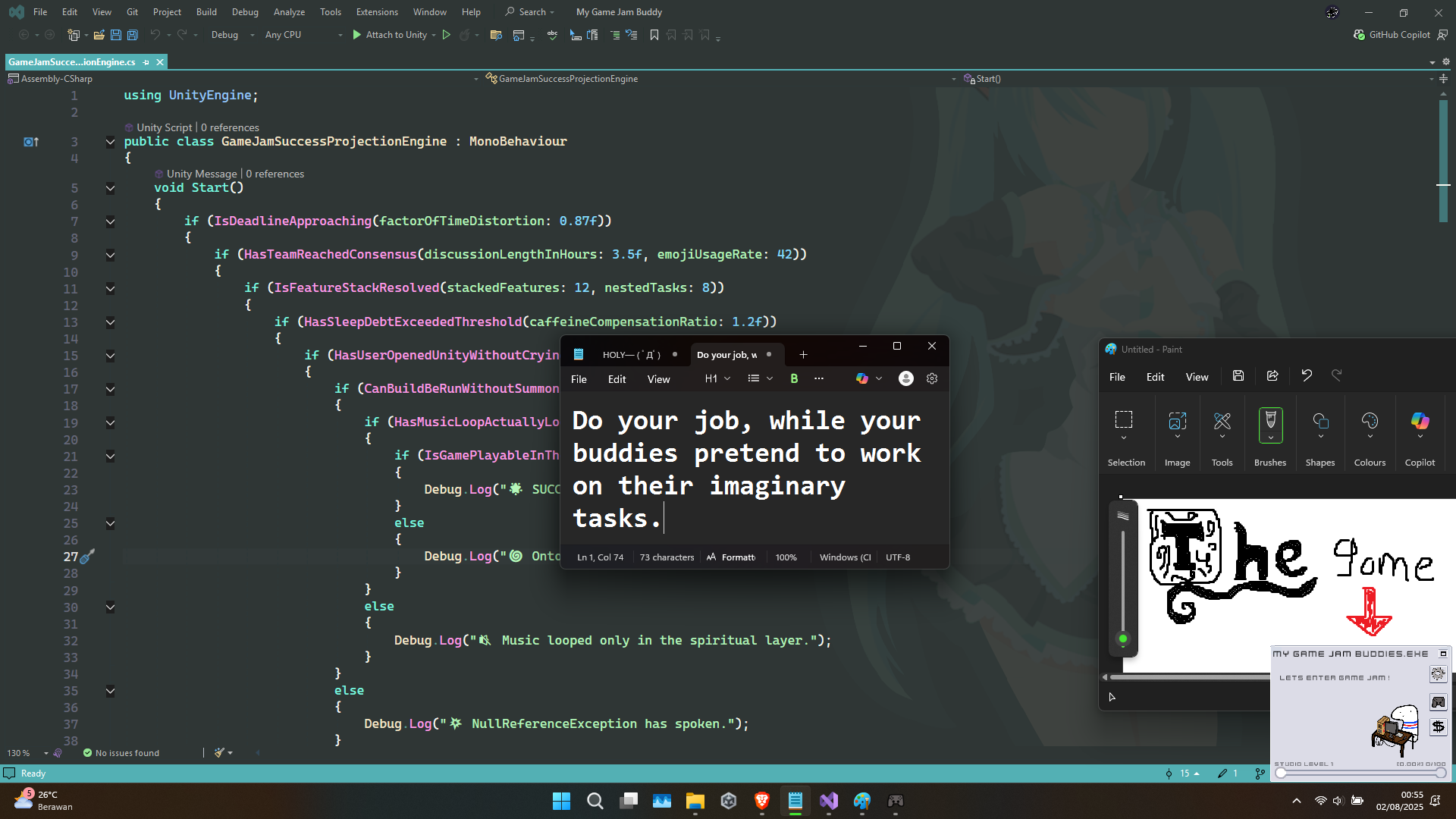
Task: Click the Brave browser taskbar icon
Action: click(761, 801)
